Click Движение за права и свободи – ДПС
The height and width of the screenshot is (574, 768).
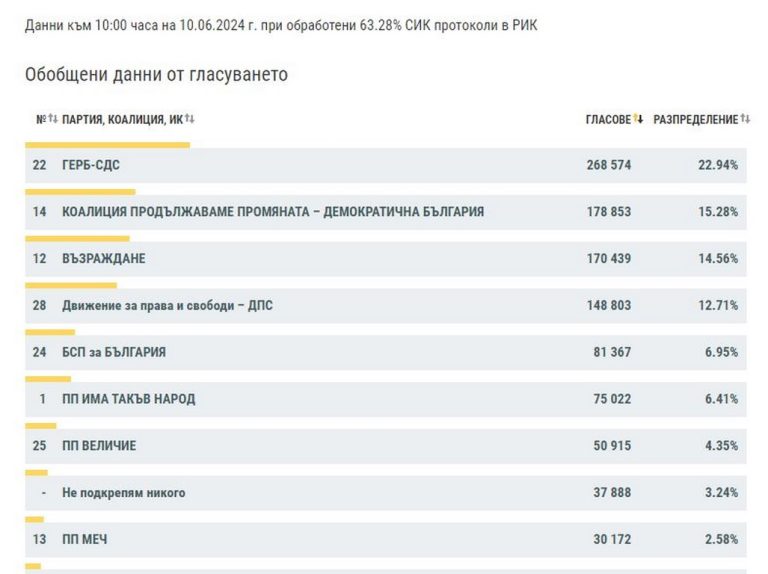pos(167,305)
